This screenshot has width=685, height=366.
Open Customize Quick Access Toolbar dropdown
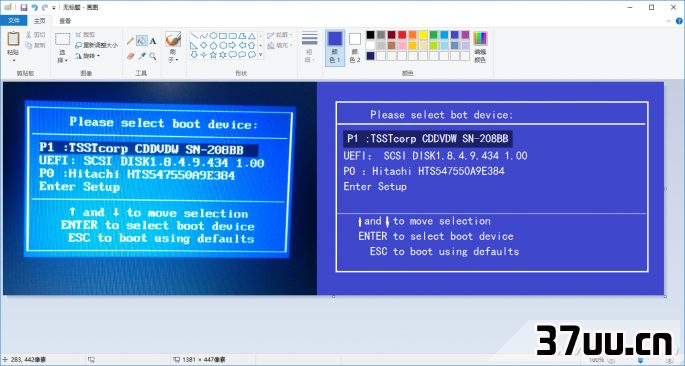click(54, 8)
